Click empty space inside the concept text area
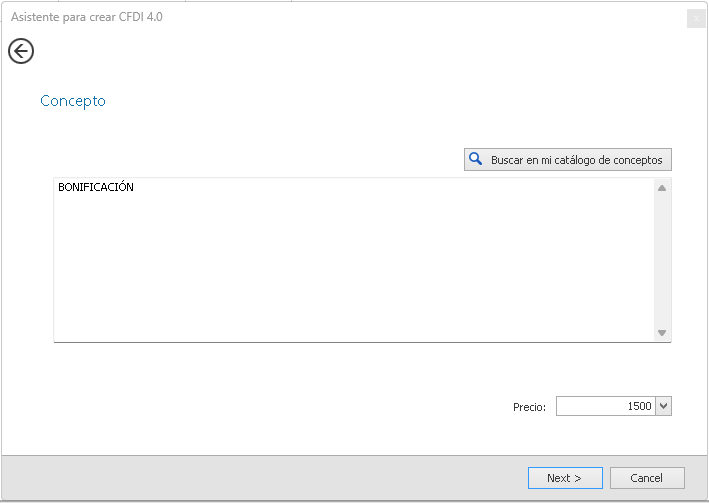This screenshot has height=503, width=709. [x=350, y=270]
